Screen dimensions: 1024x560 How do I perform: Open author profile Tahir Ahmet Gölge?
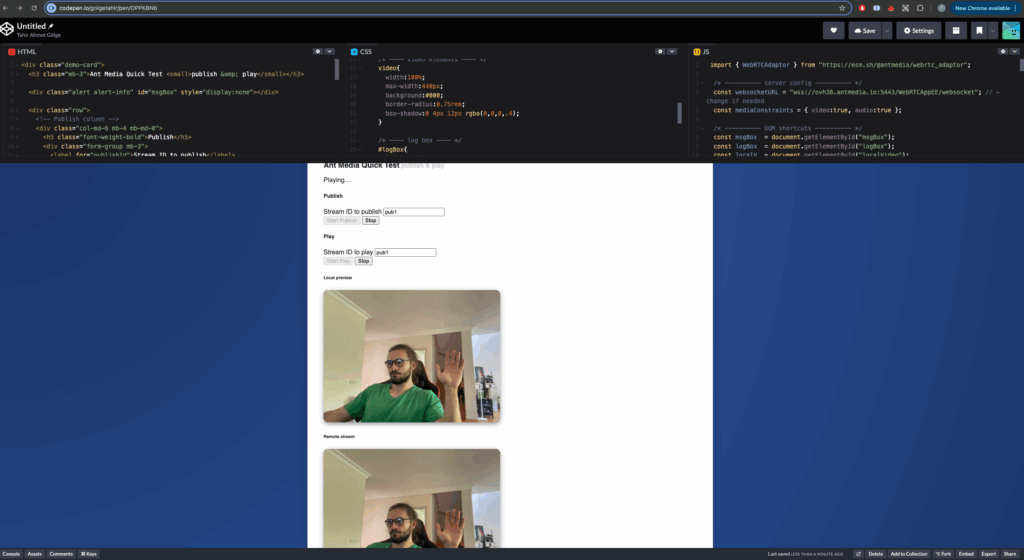[39, 35]
